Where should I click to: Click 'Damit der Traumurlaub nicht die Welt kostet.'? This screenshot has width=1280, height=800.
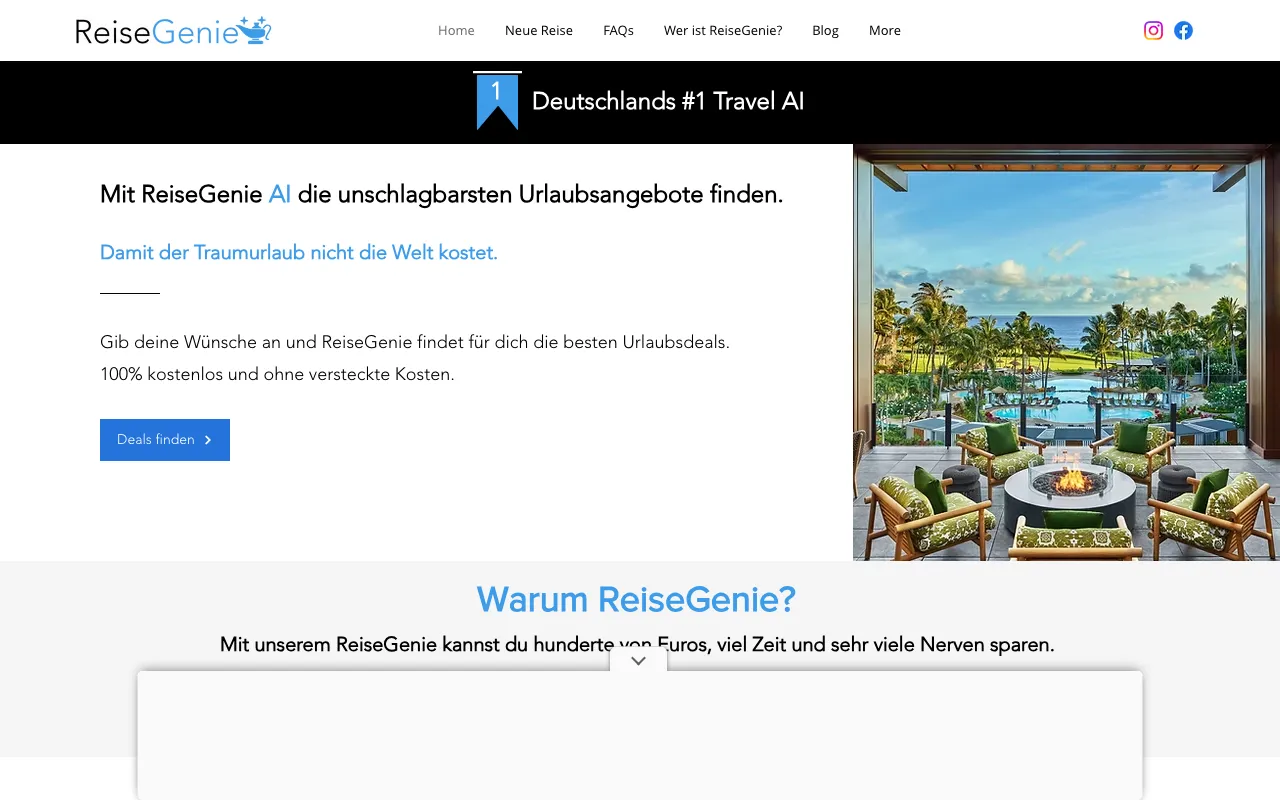point(299,252)
